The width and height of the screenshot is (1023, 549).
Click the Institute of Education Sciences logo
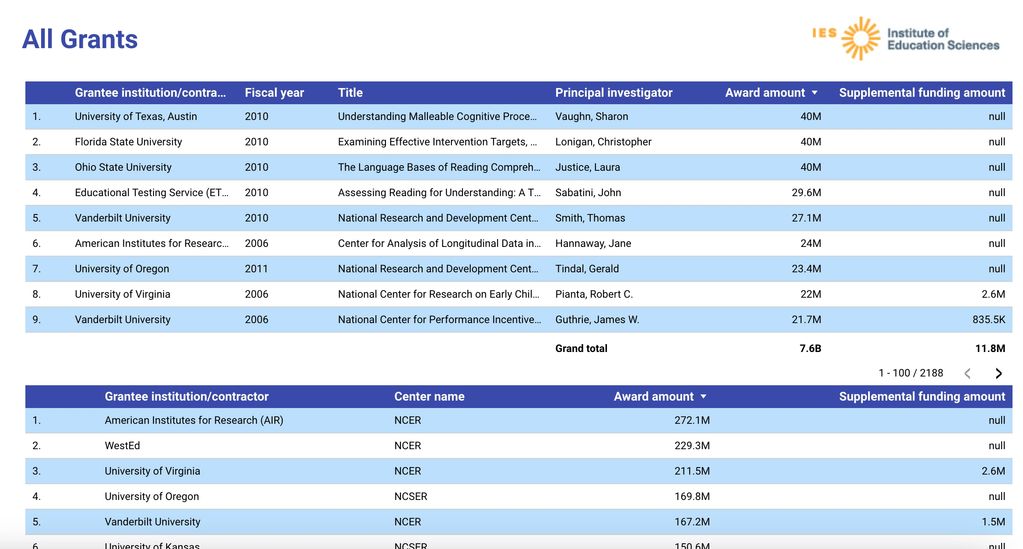tap(905, 39)
